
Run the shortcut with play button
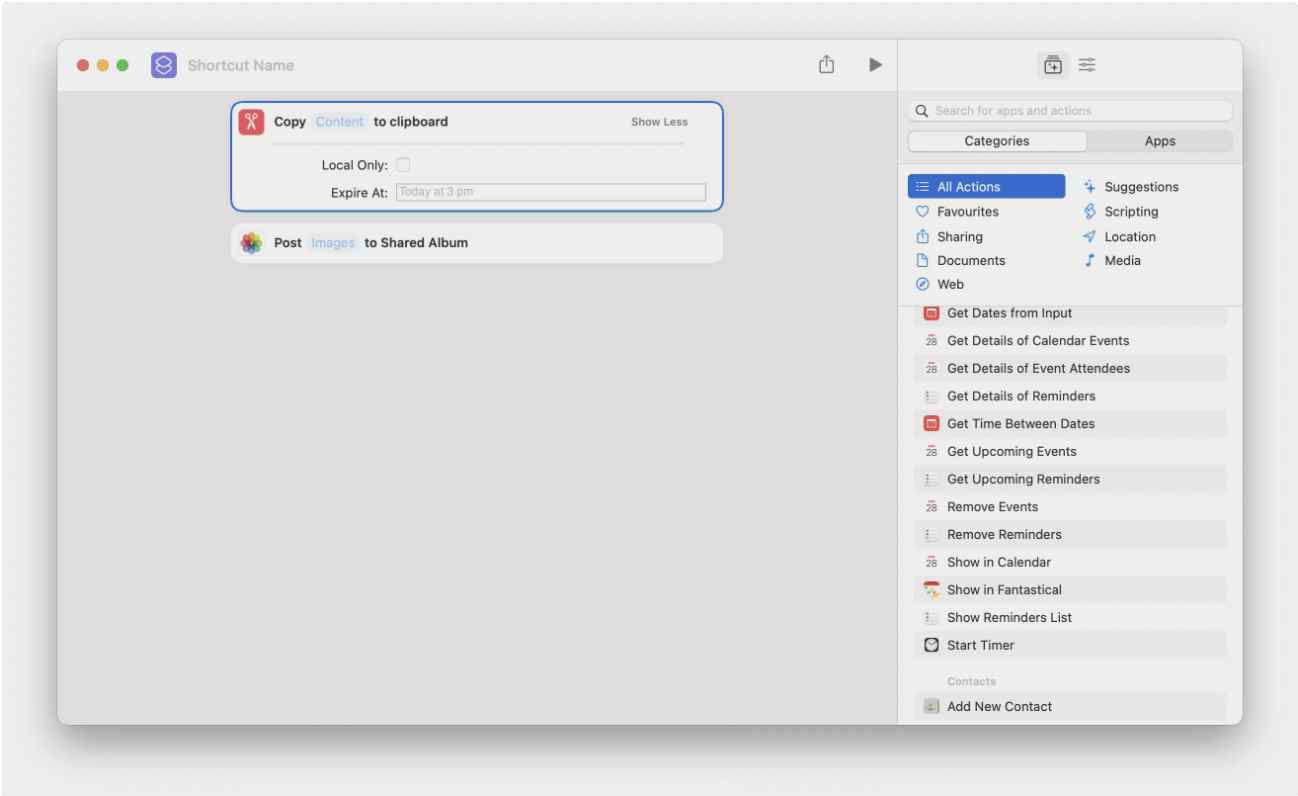tap(875, 64)
